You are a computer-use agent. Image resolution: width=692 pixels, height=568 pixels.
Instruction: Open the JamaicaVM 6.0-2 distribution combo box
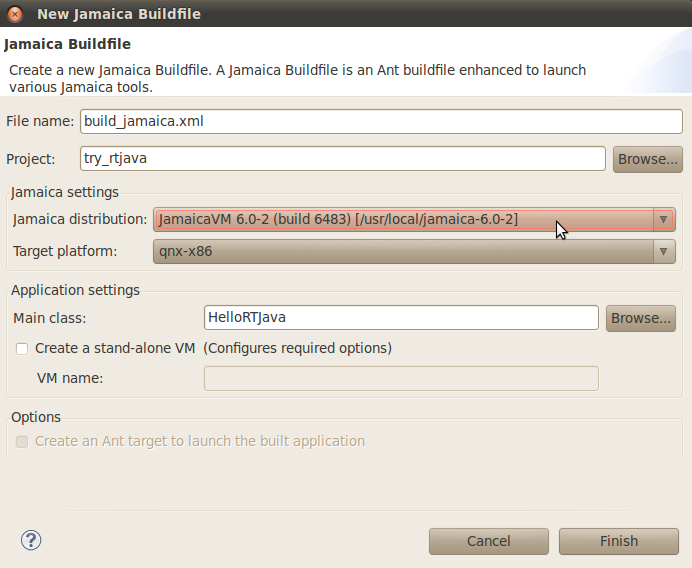point(414,219)
